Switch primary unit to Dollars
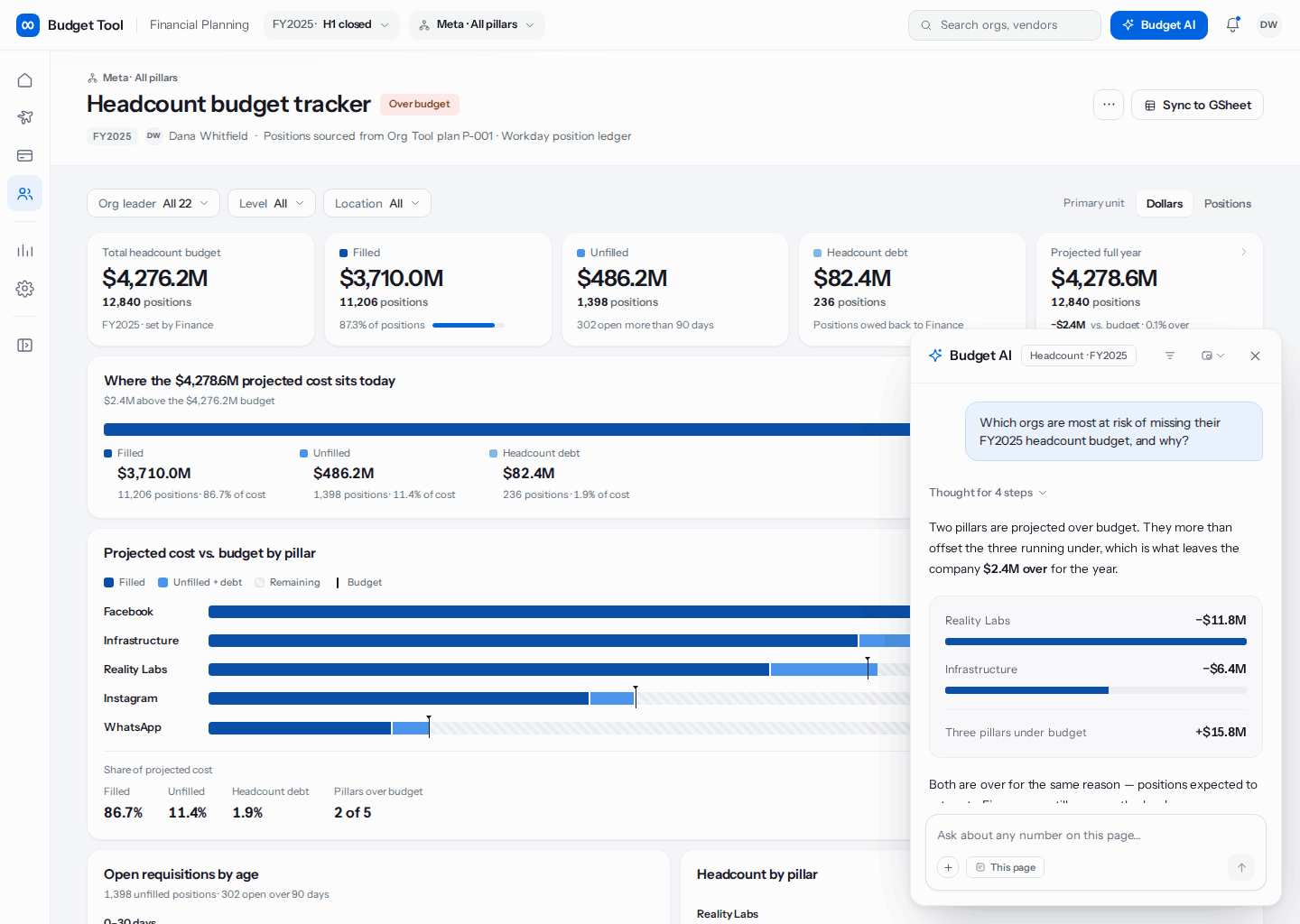 click(1165, 204)
